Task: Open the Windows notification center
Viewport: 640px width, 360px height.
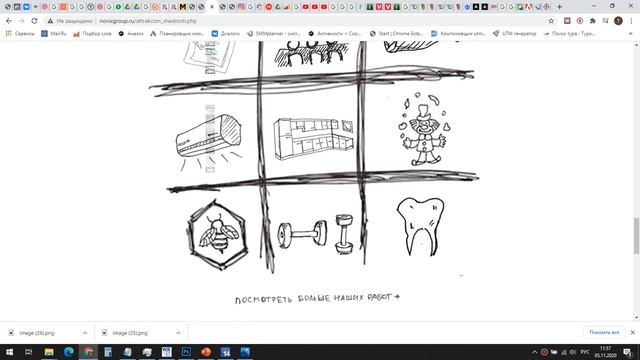Action: 628,352
